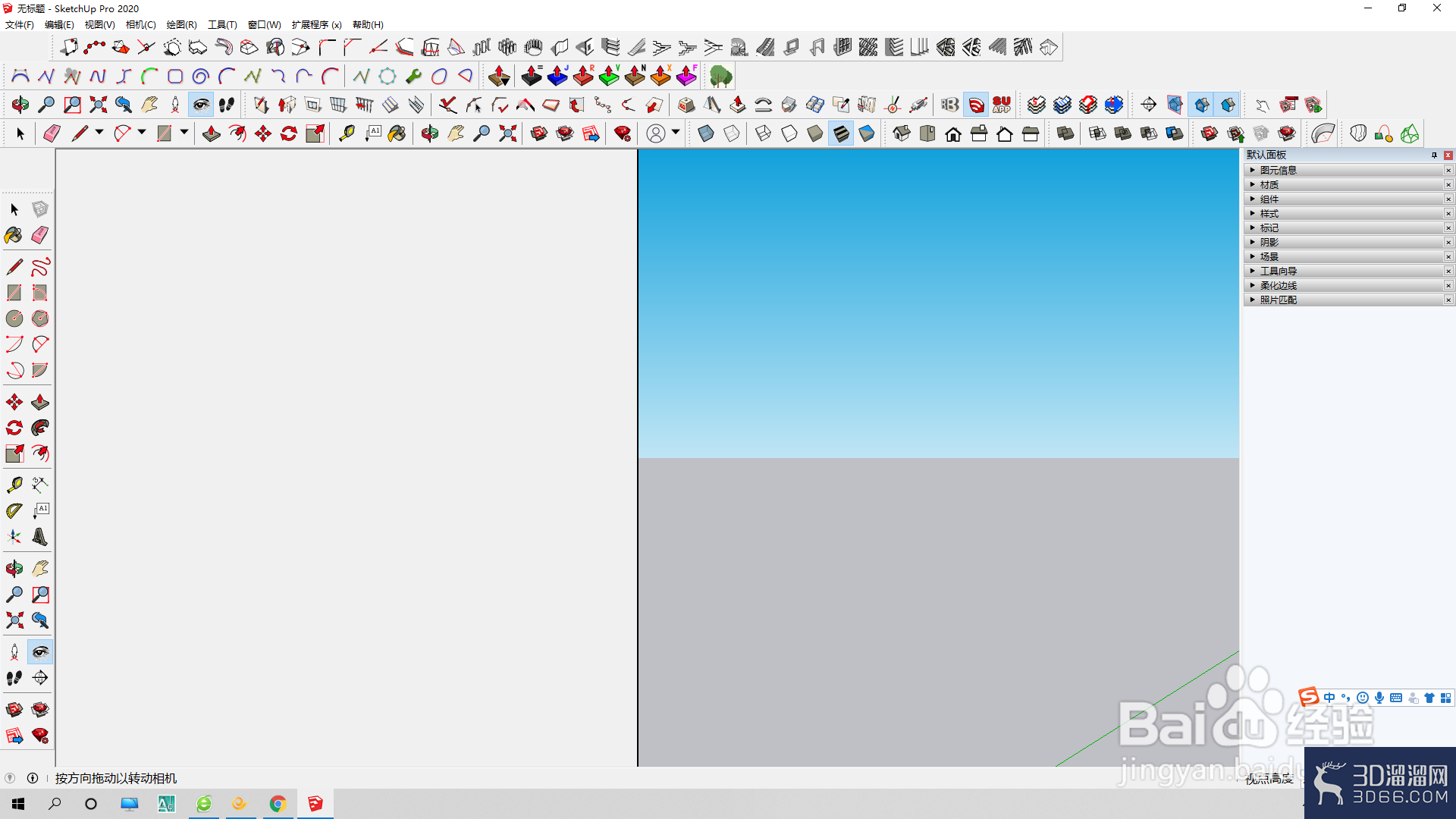Viewport: 1456px width, 819px height.
Task: Click the green tree icon in toolbar
Action: (720, 76)
